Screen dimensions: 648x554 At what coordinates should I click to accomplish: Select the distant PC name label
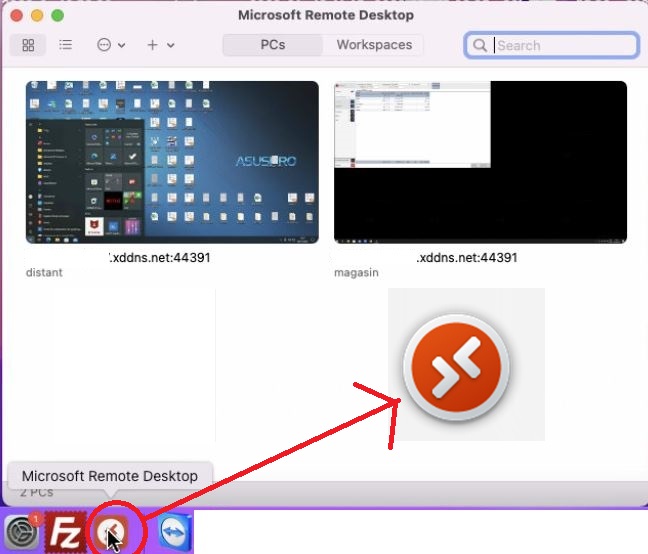pyautogui.click(x=44, y=273)
